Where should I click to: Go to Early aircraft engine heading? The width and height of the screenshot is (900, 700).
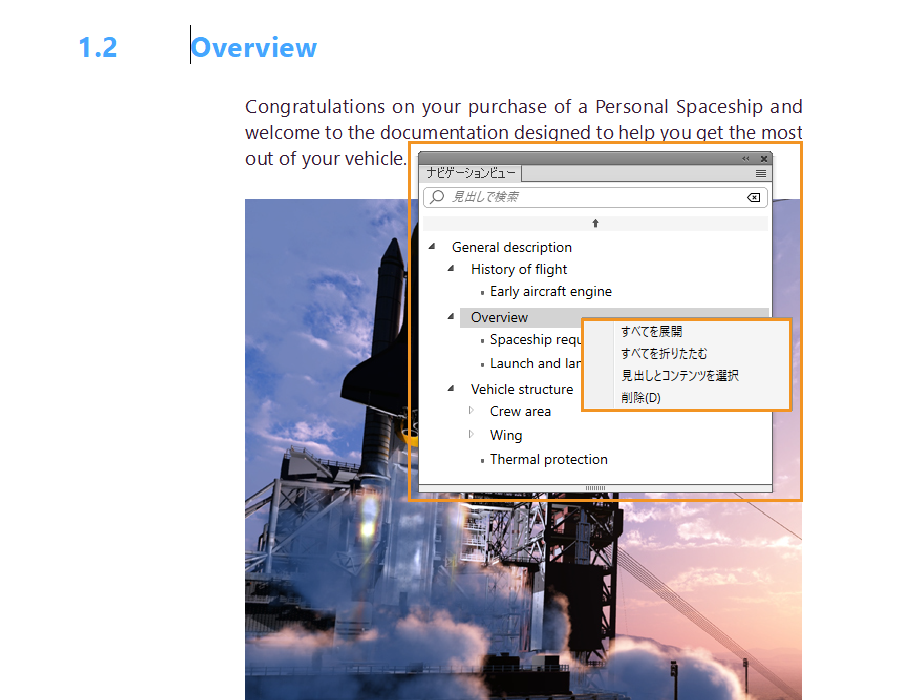click(551, 291)
